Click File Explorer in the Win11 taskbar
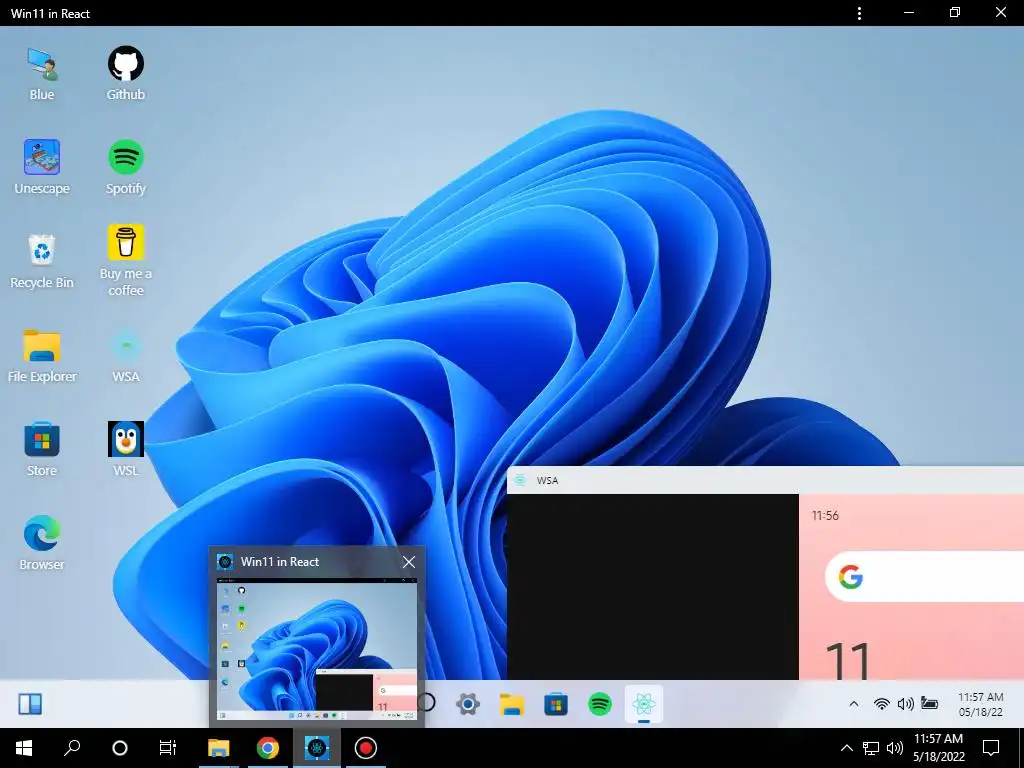The image size is (1024, 768). point(512,704)
